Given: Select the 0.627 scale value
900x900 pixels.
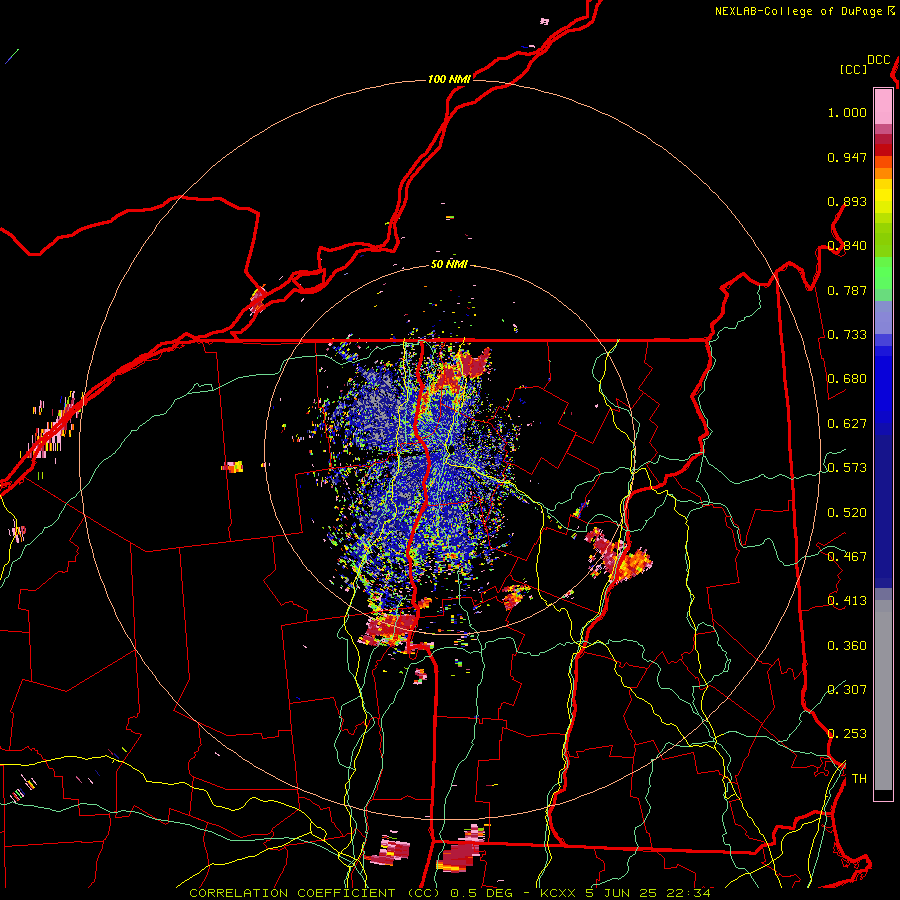Looking at the screenshot, I should pos(847,424).
